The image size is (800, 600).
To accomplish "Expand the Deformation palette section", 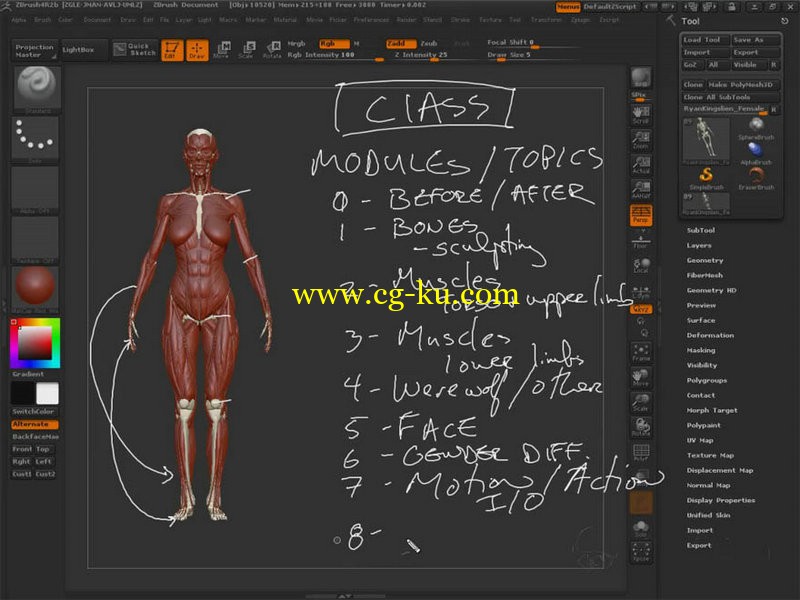I will (710, 336).
